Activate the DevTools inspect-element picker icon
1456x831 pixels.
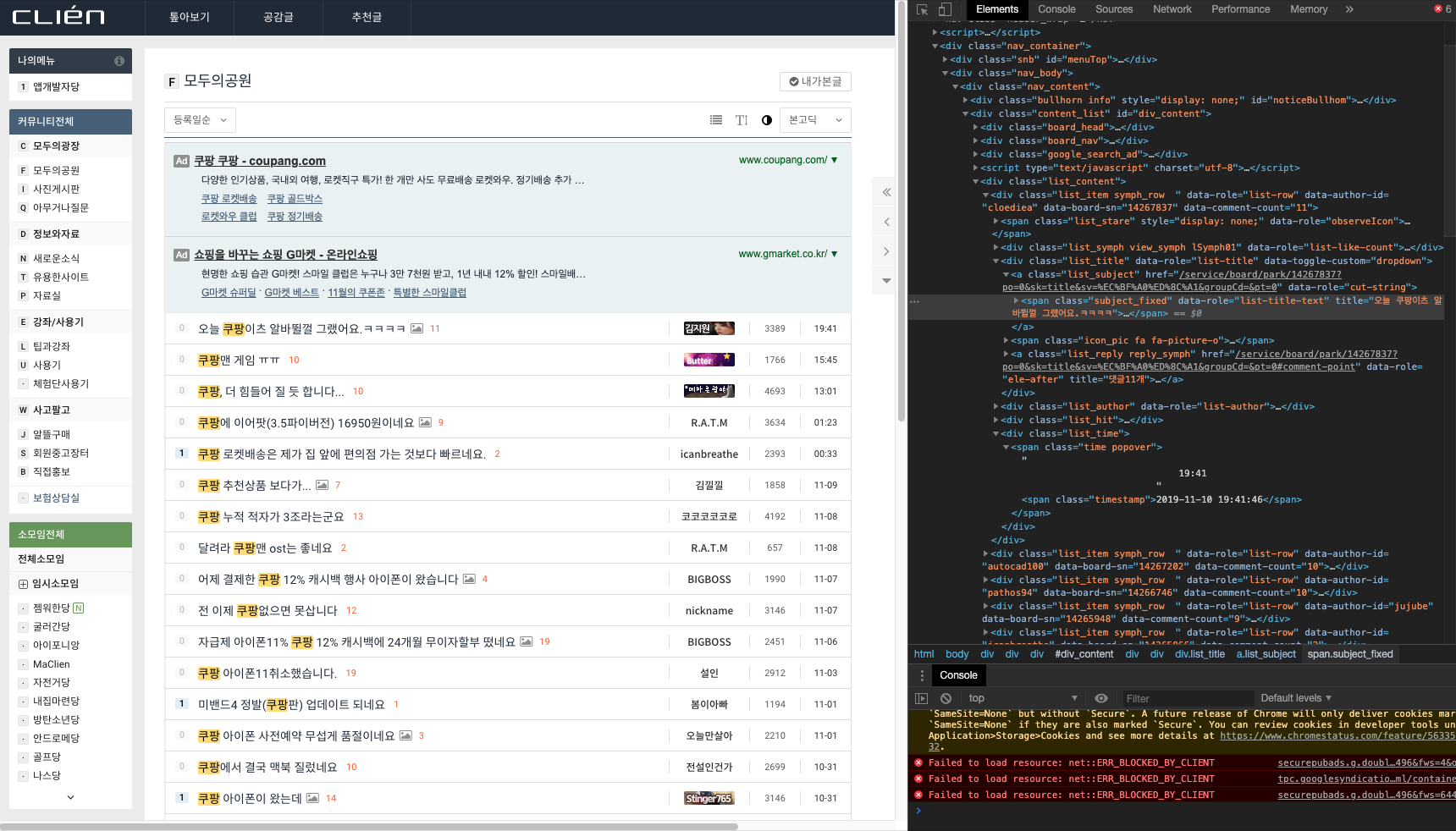[923, 9]
